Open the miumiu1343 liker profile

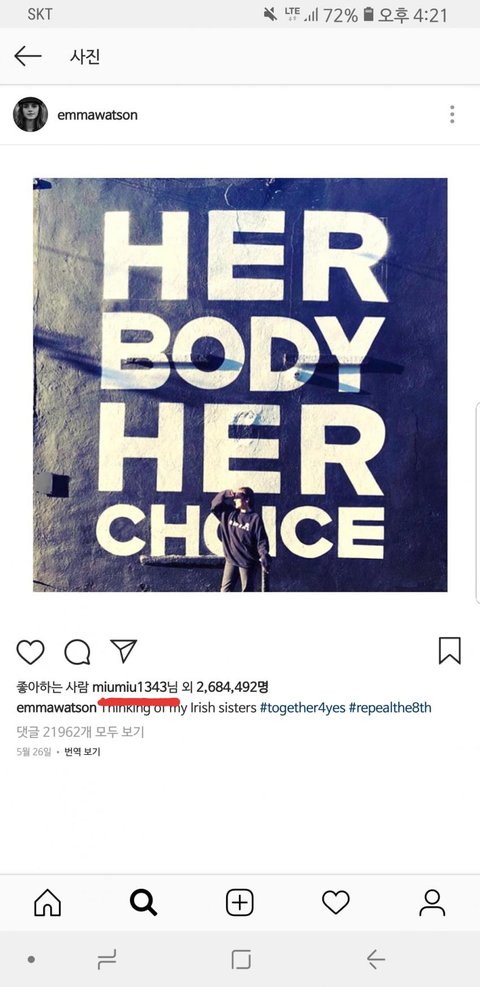click(x=133, y=687)
